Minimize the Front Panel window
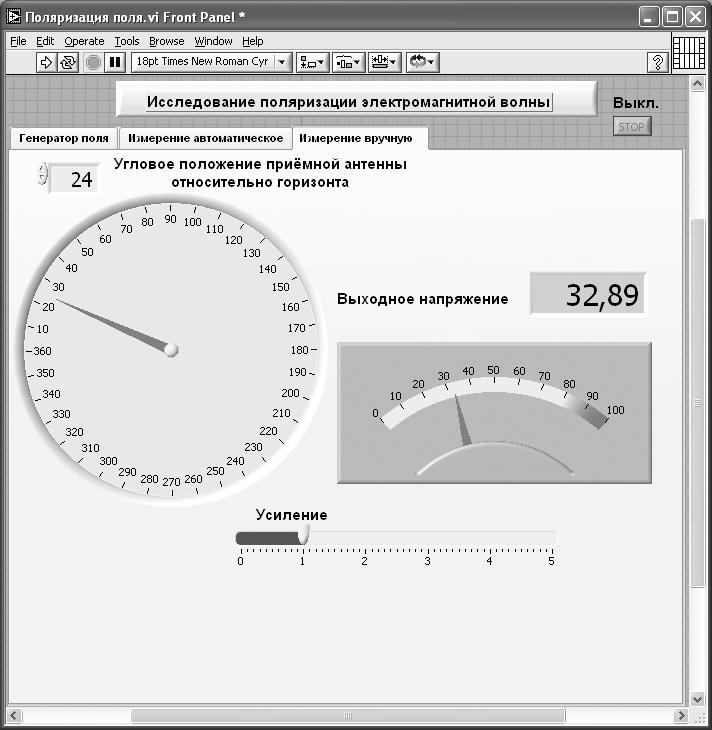712x730 pixels. point(648,17)
